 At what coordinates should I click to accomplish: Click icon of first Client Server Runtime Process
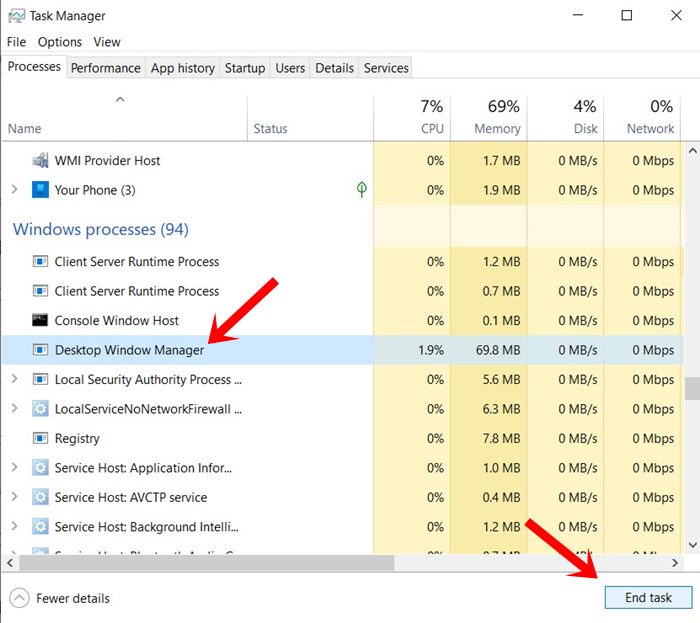tap(40, 261)
